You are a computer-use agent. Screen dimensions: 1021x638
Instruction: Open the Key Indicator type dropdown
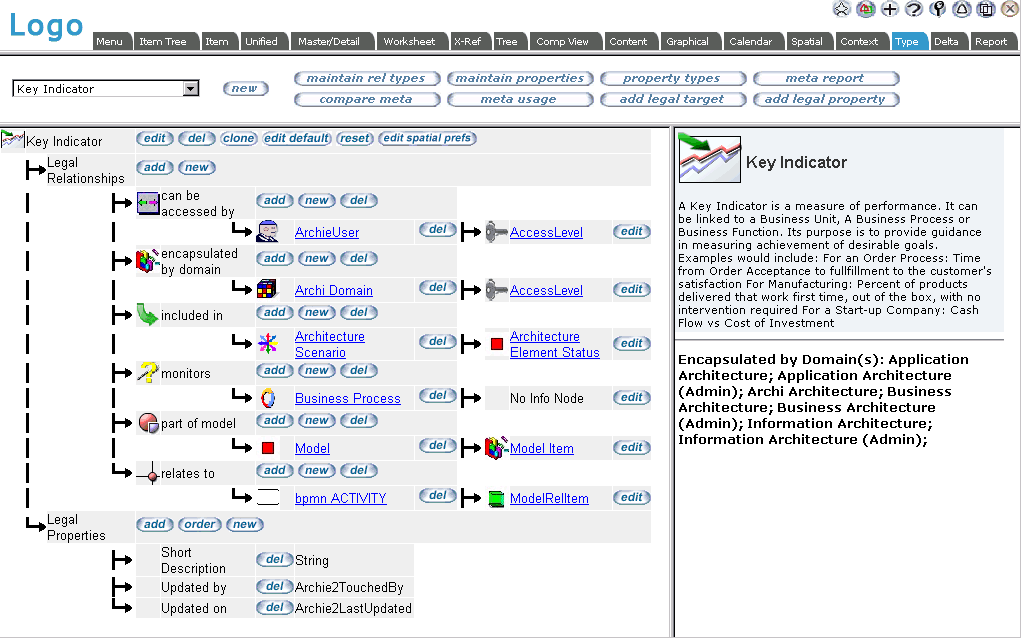(x=191, y=89)
